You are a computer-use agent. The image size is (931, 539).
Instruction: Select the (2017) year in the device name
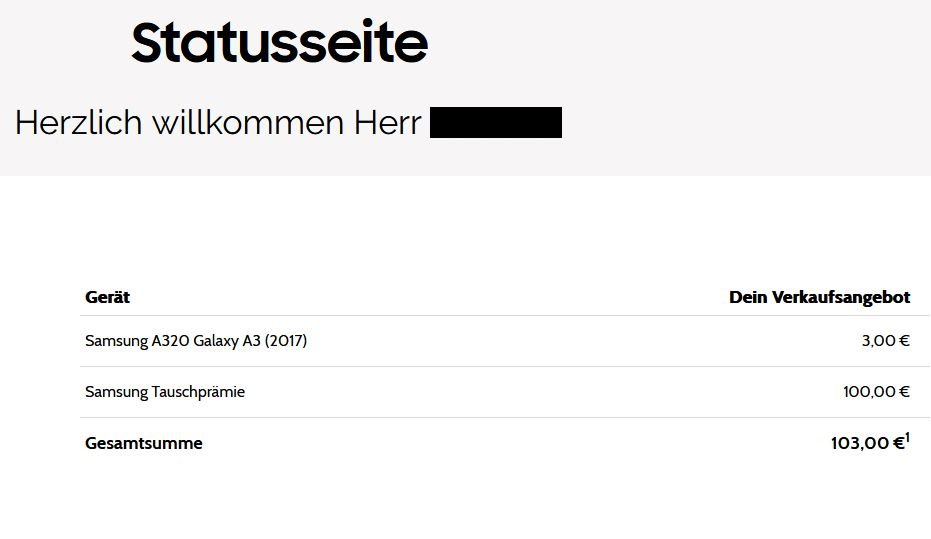pos(285,341)
